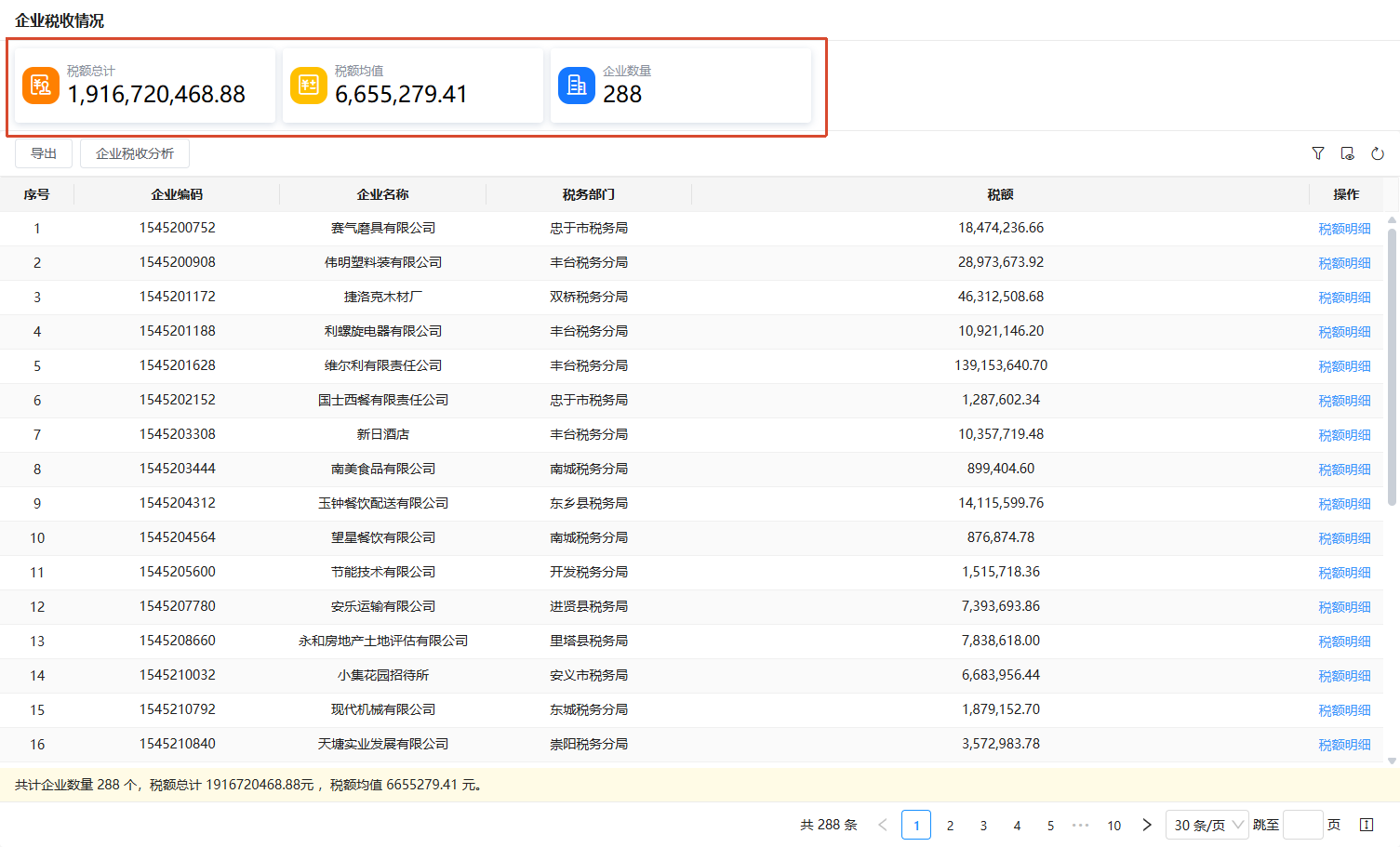Screen dimensions: 1400x847
Task: Click tax department 东乡县税务局
Action: 589,503
